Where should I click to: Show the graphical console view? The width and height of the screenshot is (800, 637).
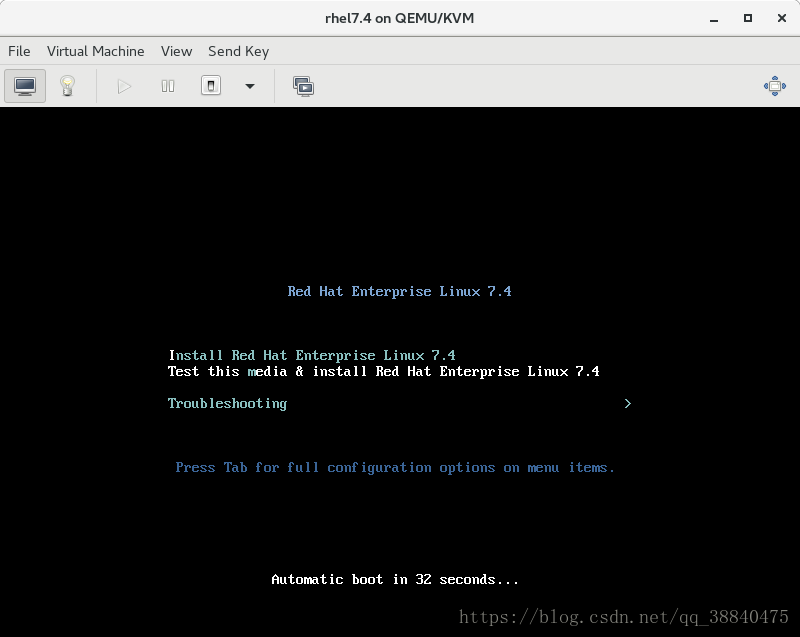coord(25,86)
